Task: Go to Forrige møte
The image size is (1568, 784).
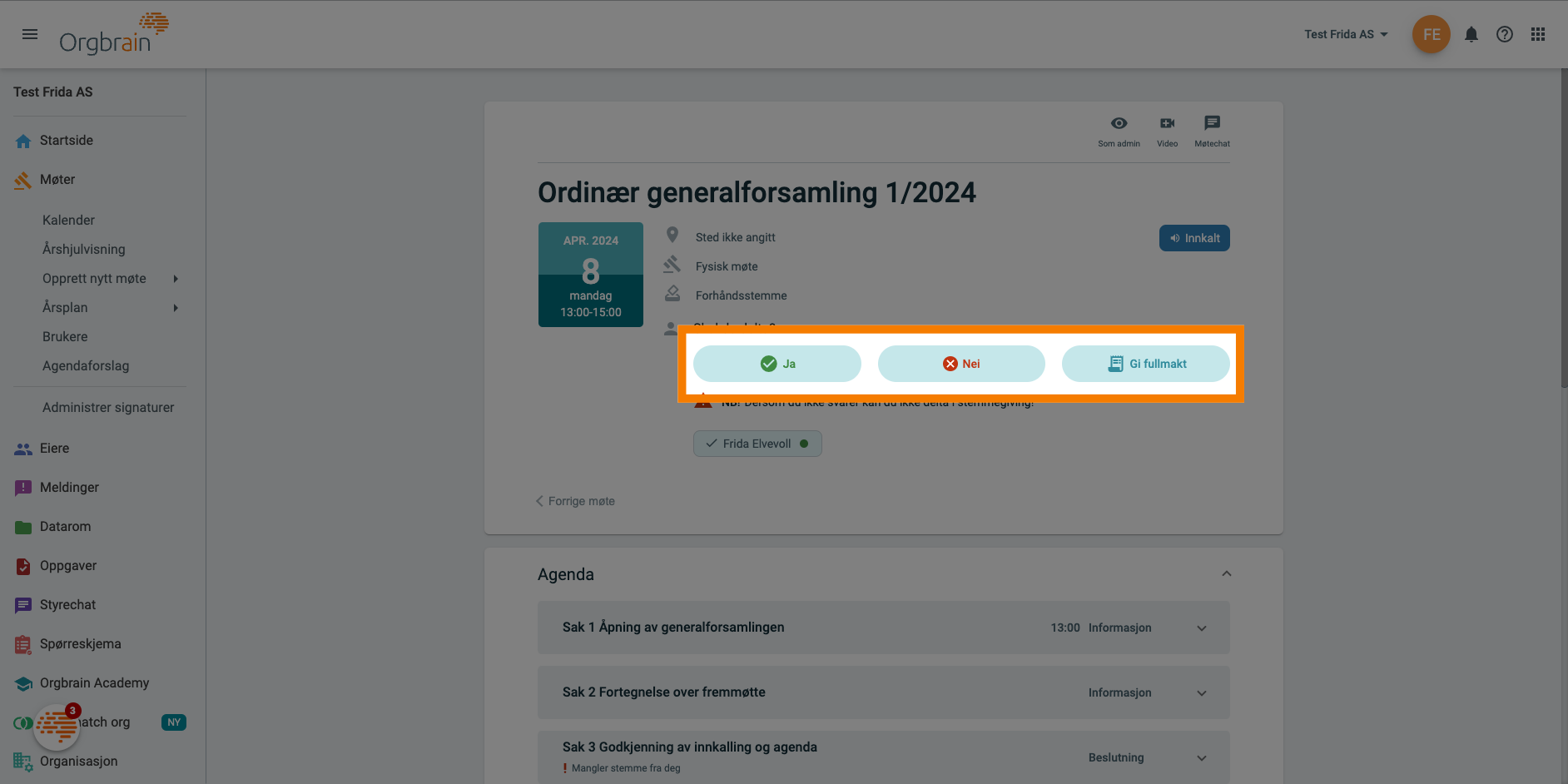Action: (x=575, y=501)
